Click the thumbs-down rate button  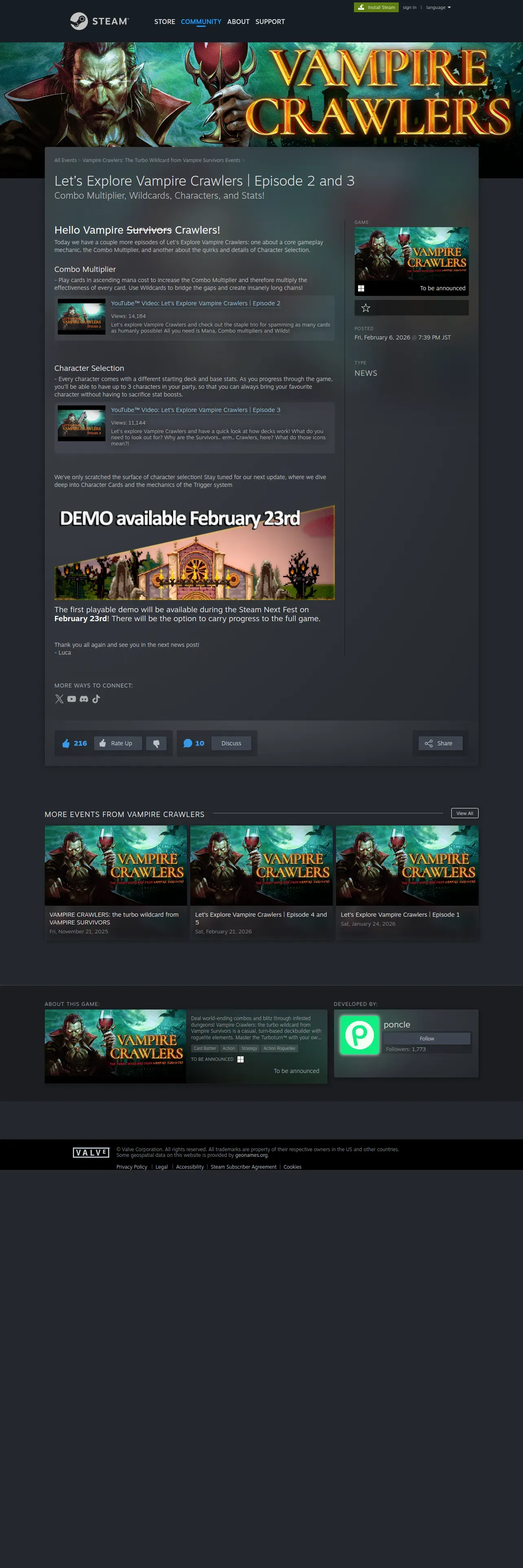(x=156, y=743)
